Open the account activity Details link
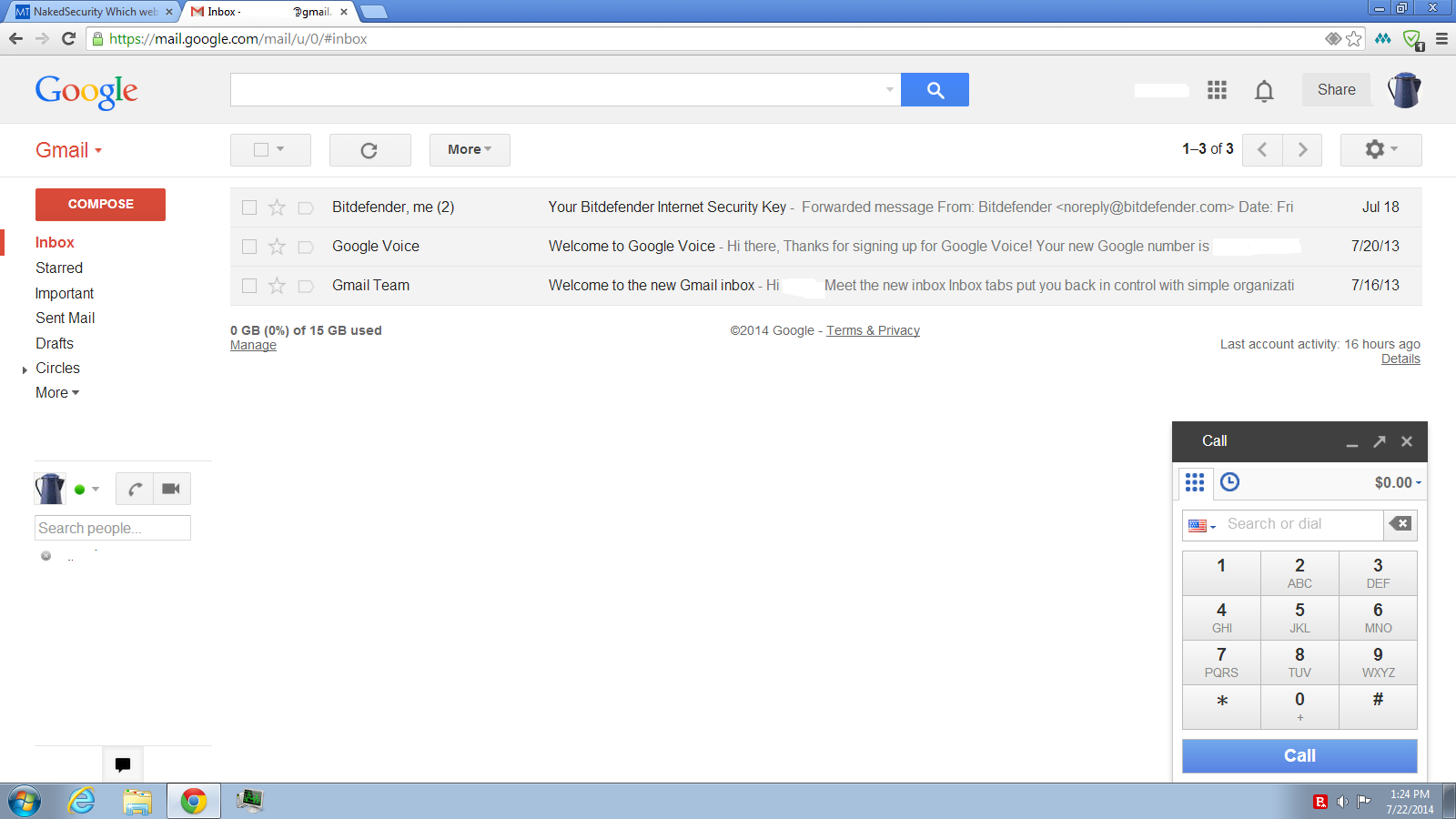The height and width of the screenshot is (819, 1456). pyautogui.click(x=1400, y=359)
